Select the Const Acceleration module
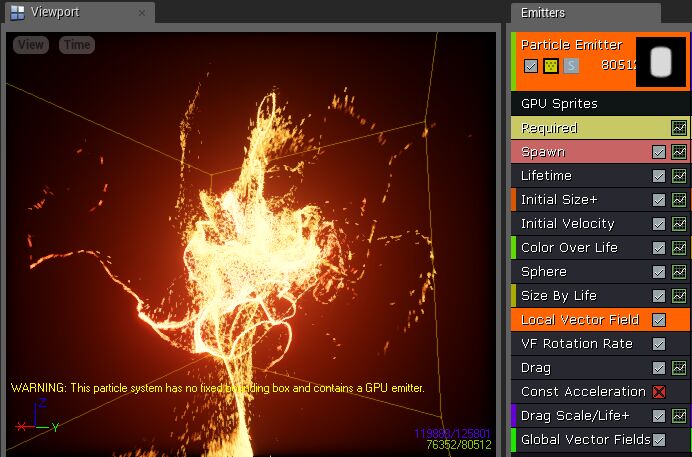Viewport: 692px width, 457px height. click(600, 391)
